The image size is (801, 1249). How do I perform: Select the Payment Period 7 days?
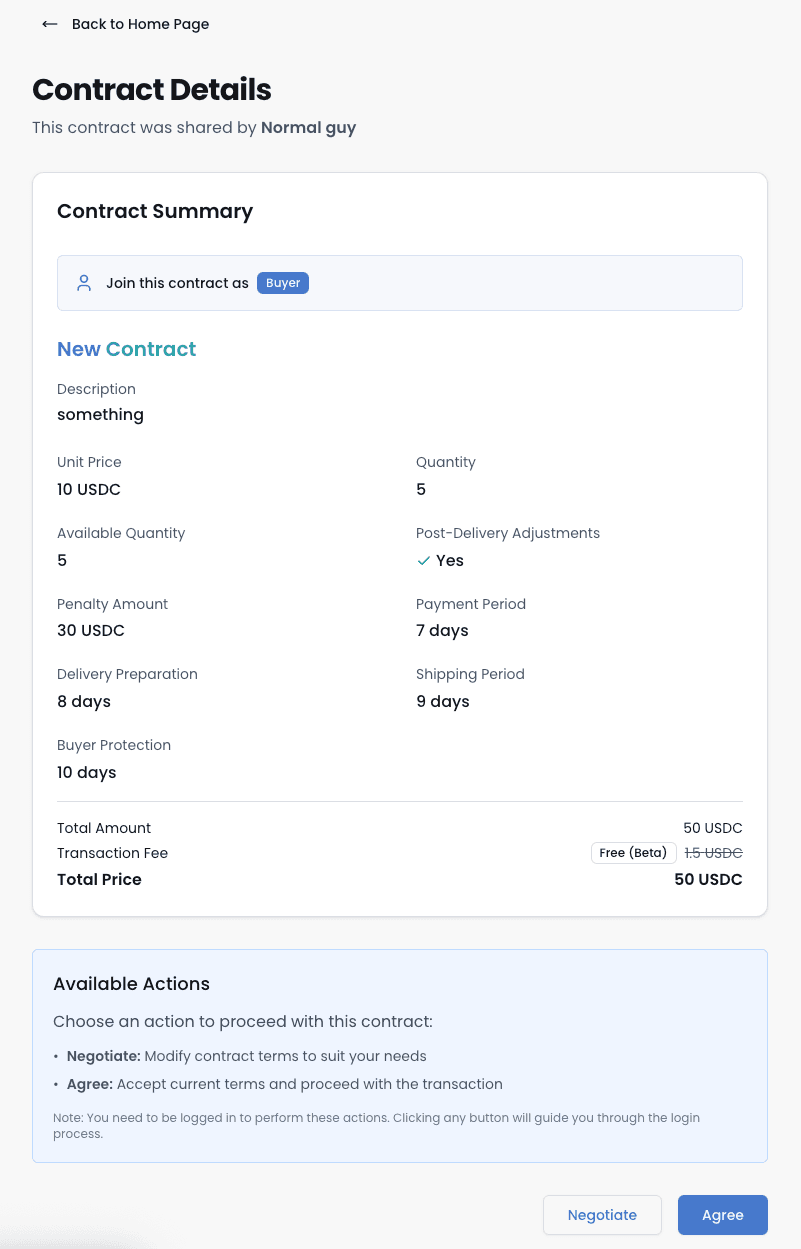442,630
